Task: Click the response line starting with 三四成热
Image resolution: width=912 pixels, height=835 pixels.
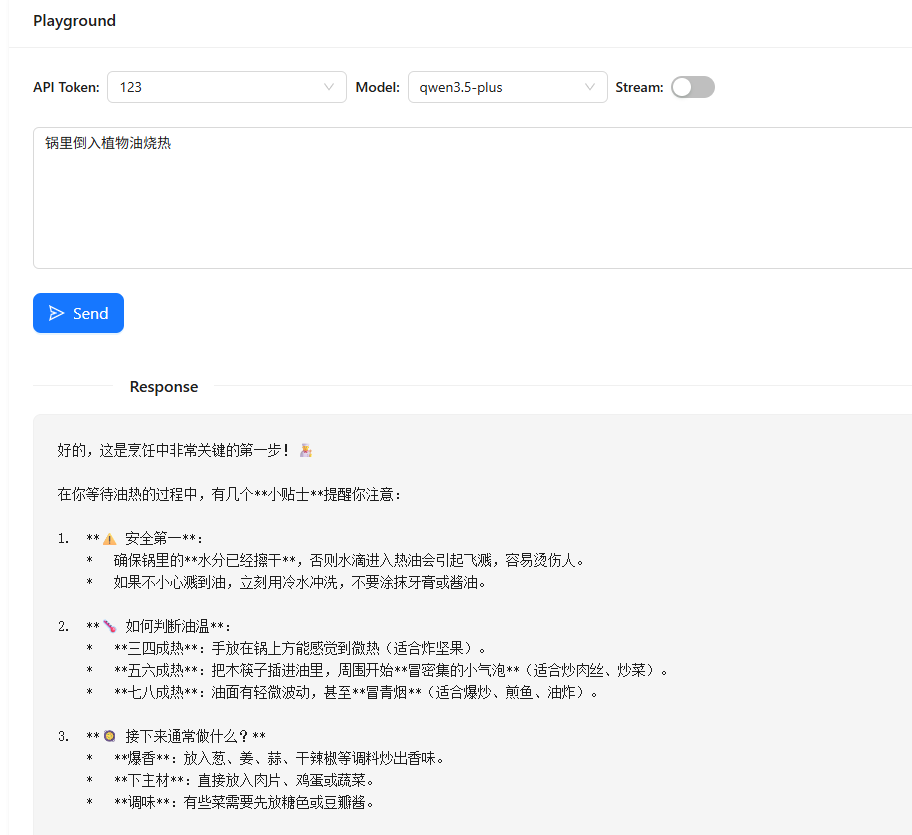Action: click(x=300, y=649)
